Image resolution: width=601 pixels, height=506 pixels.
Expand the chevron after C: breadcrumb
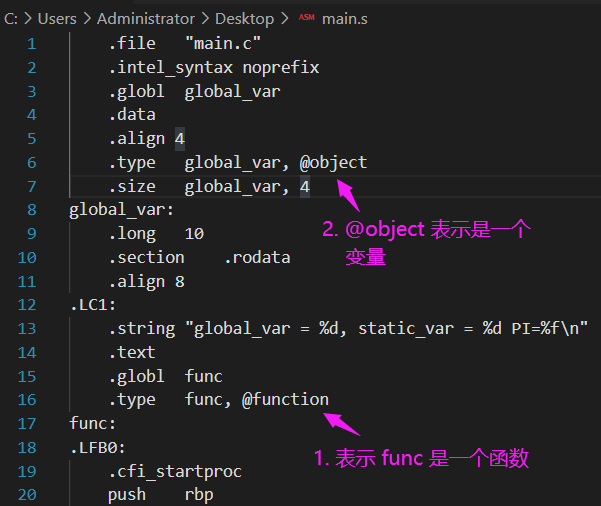click(x=28, y=18)
